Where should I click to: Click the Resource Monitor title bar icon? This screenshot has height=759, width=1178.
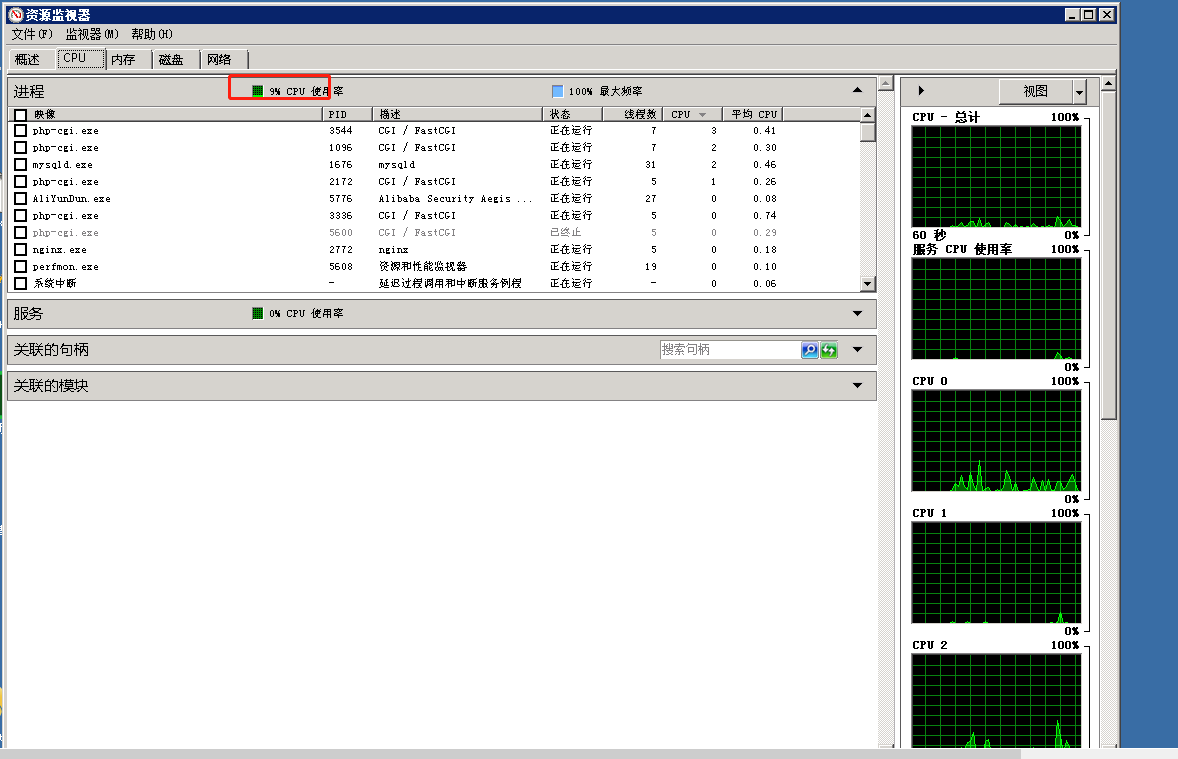(x=16, y=14)
